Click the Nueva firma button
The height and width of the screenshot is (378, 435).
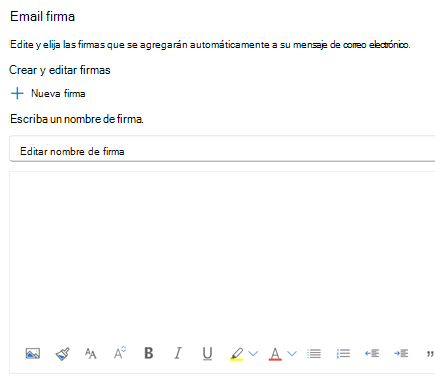point(48,93)
